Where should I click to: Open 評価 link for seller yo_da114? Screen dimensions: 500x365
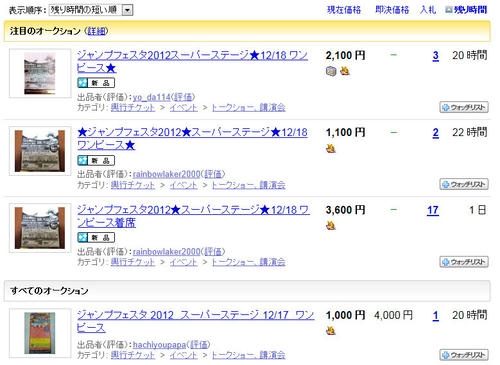click(x=183, y=97)
